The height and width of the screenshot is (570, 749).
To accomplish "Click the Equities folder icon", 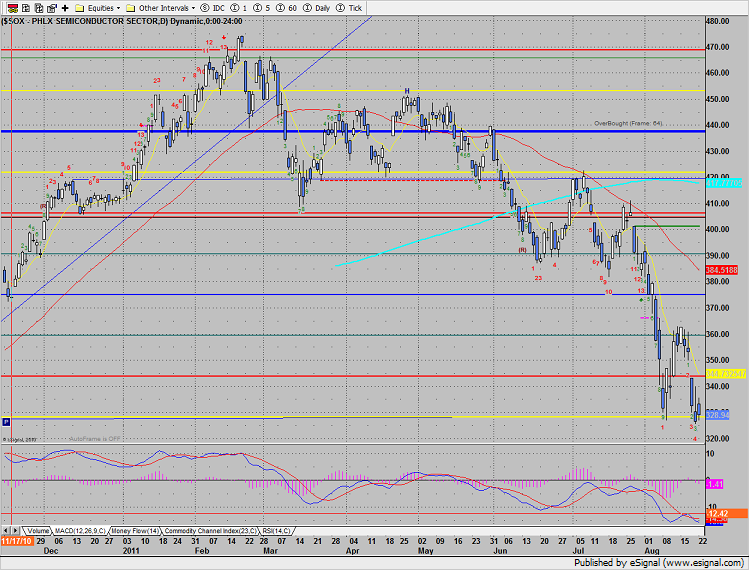I will point(80,8).
